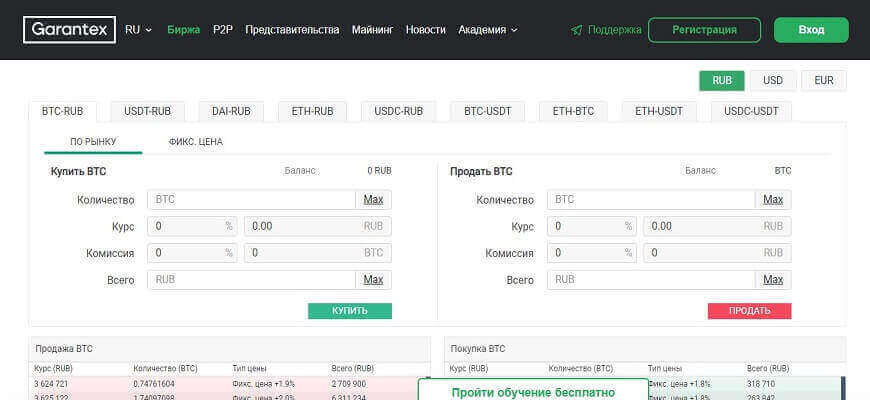
Task: Open the USDT-RUB trading pair tab
Action: point(147,111)
